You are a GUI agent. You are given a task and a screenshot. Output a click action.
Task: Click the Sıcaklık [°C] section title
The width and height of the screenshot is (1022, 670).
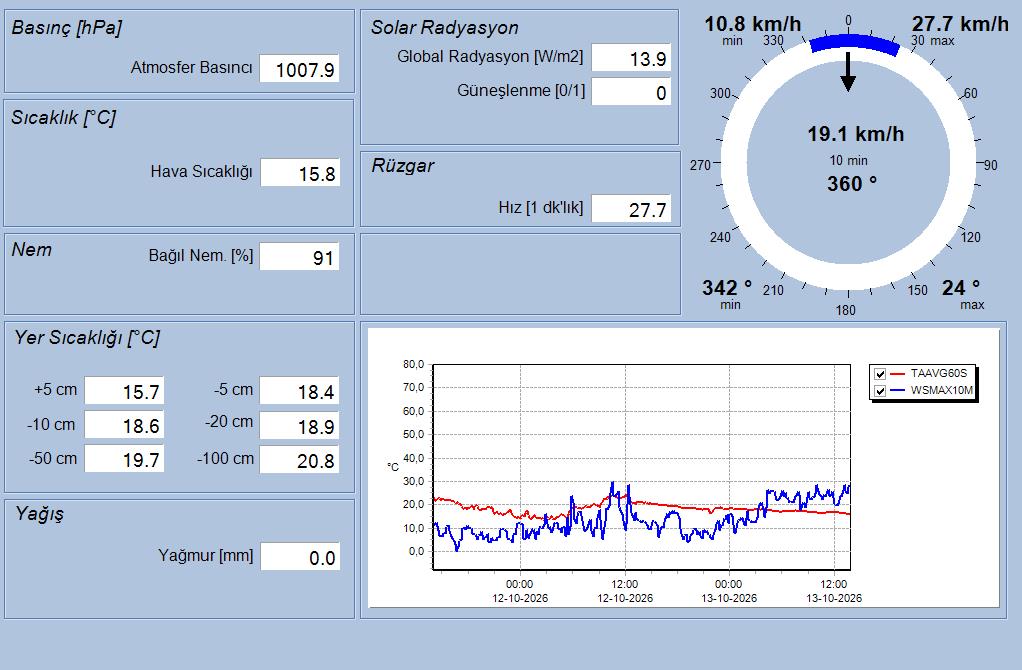tap(63, 118)
